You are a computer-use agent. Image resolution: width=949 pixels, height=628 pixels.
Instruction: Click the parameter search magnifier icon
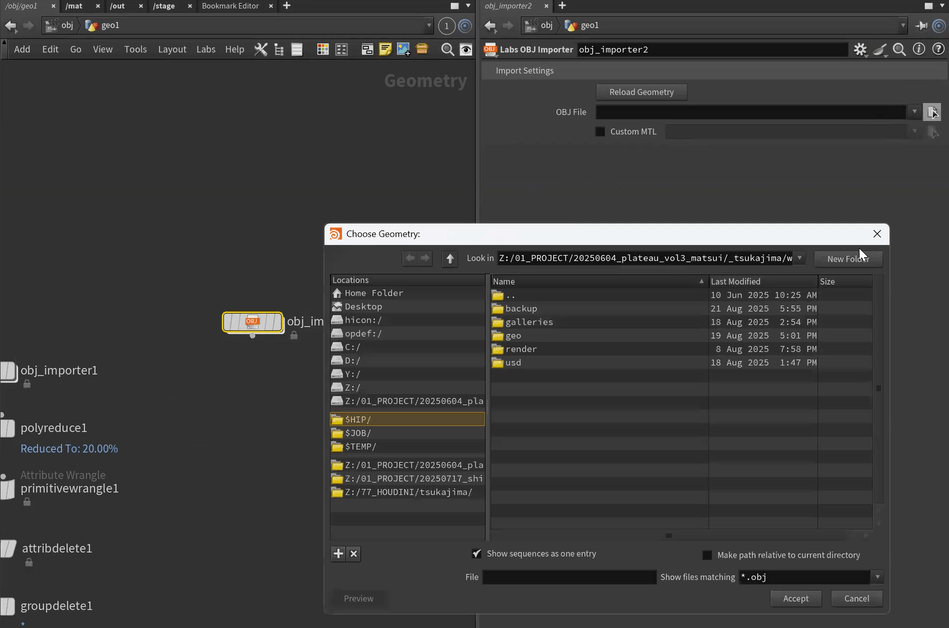[x=899, y=49]
